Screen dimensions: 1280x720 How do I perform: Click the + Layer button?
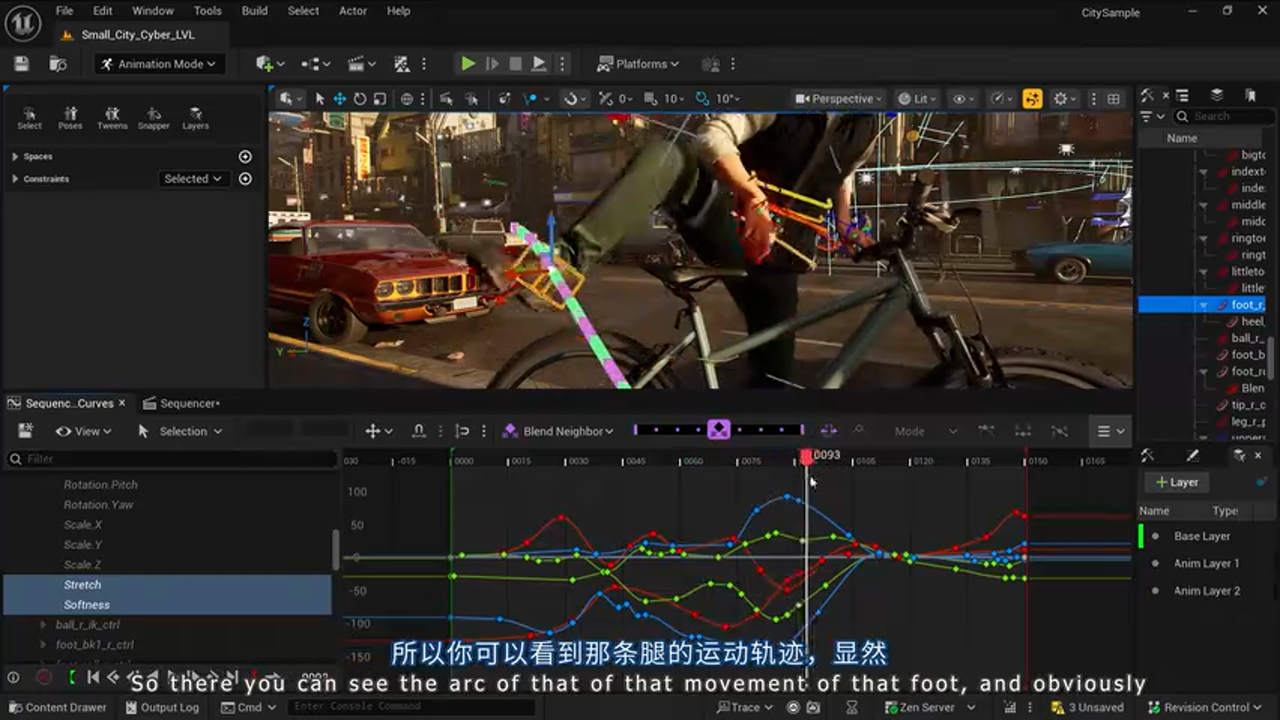pos(1177,482)
